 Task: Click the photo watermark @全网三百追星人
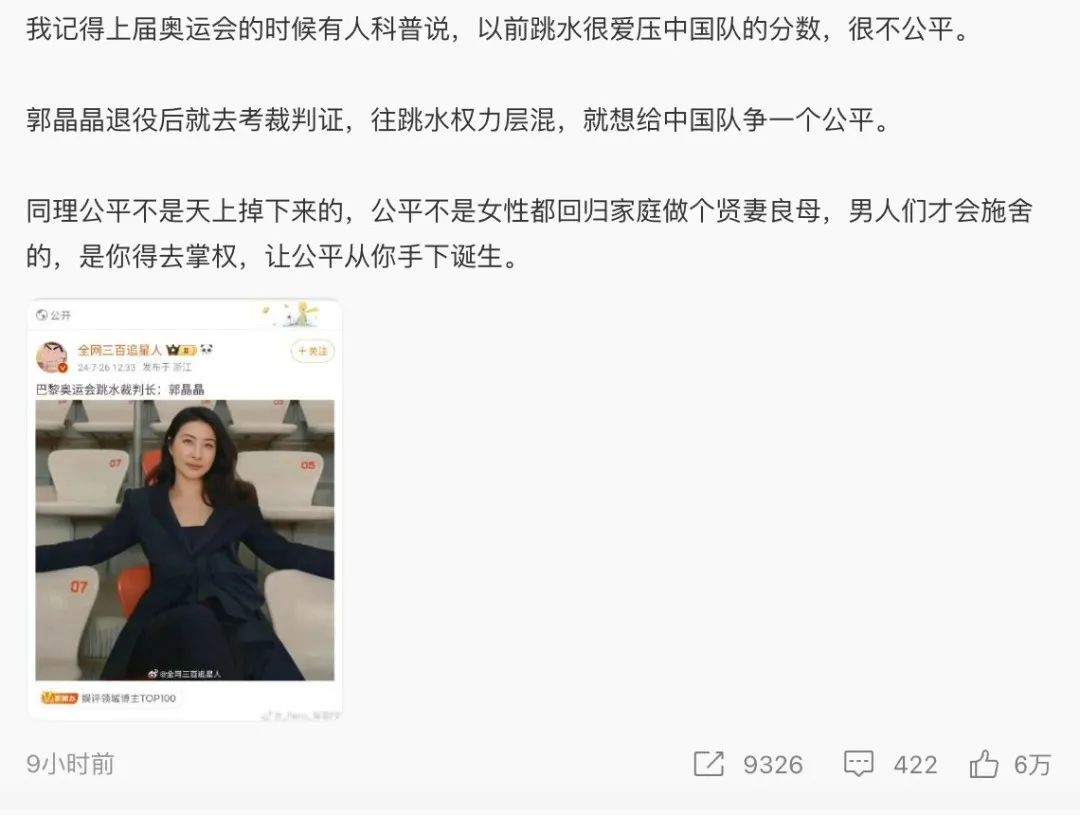pos(185,673)
